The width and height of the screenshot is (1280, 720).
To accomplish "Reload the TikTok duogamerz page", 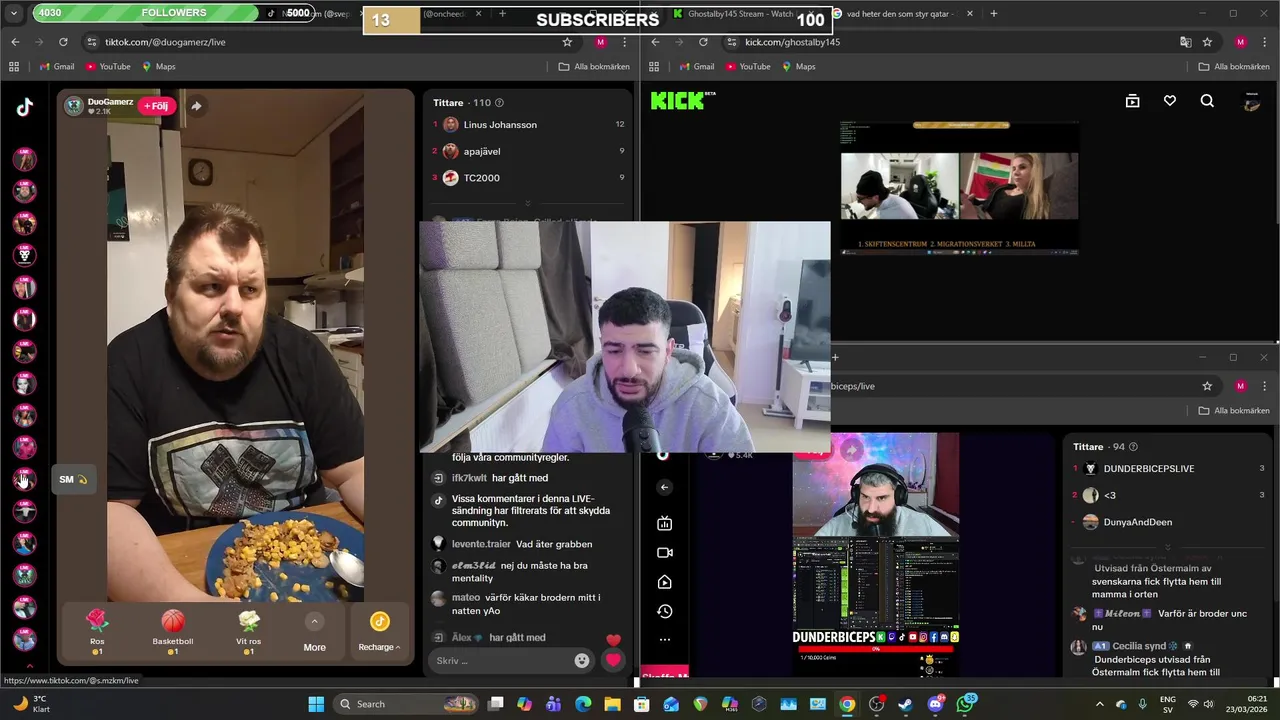I will 63,42.
